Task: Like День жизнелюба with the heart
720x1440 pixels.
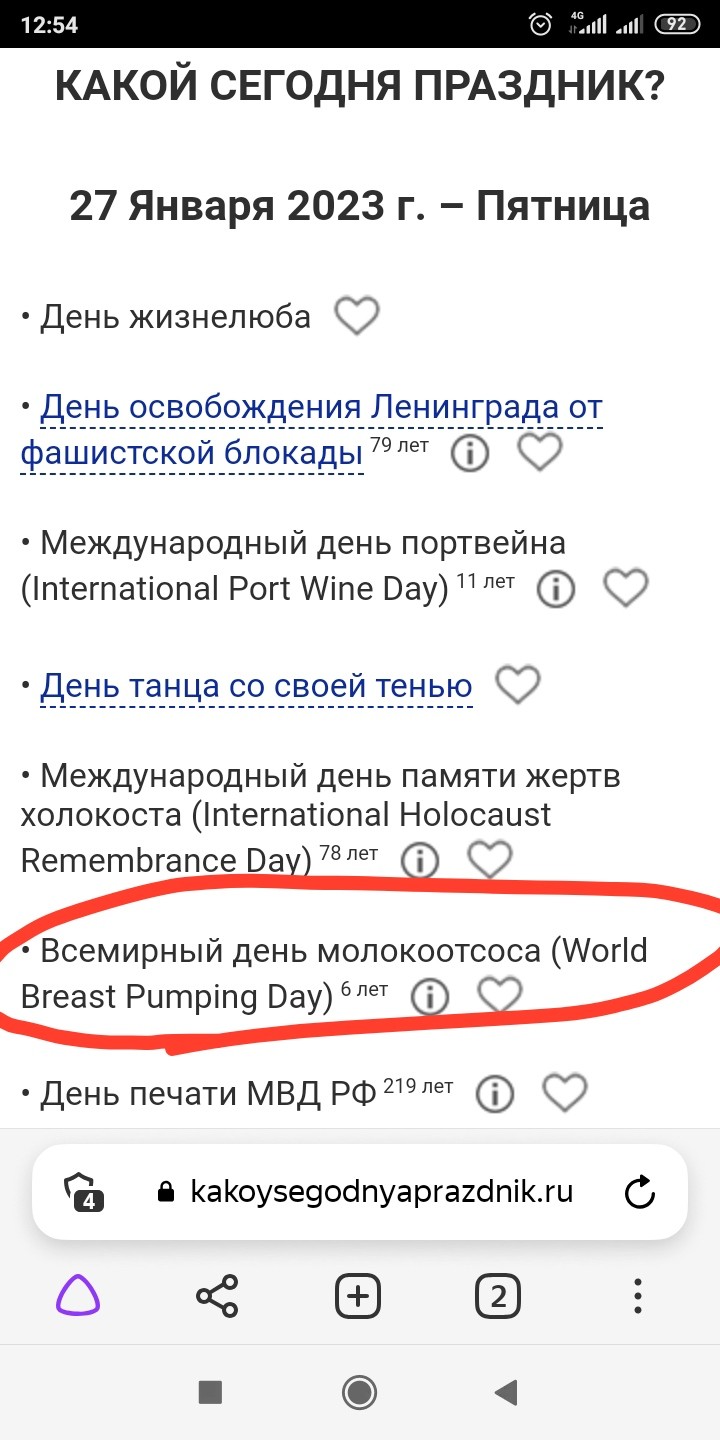Action: [356, 317]
